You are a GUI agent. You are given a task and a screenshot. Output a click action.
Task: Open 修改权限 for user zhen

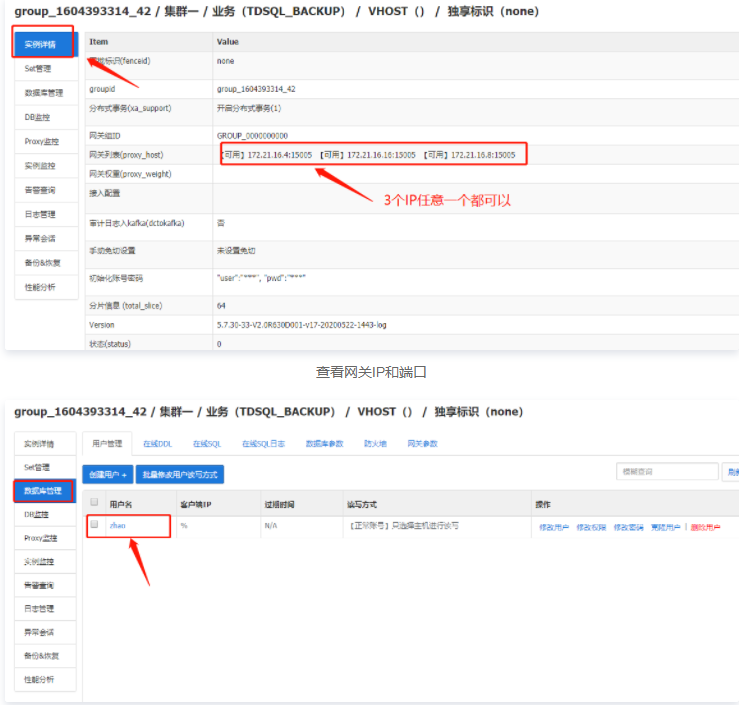(591, 526)
